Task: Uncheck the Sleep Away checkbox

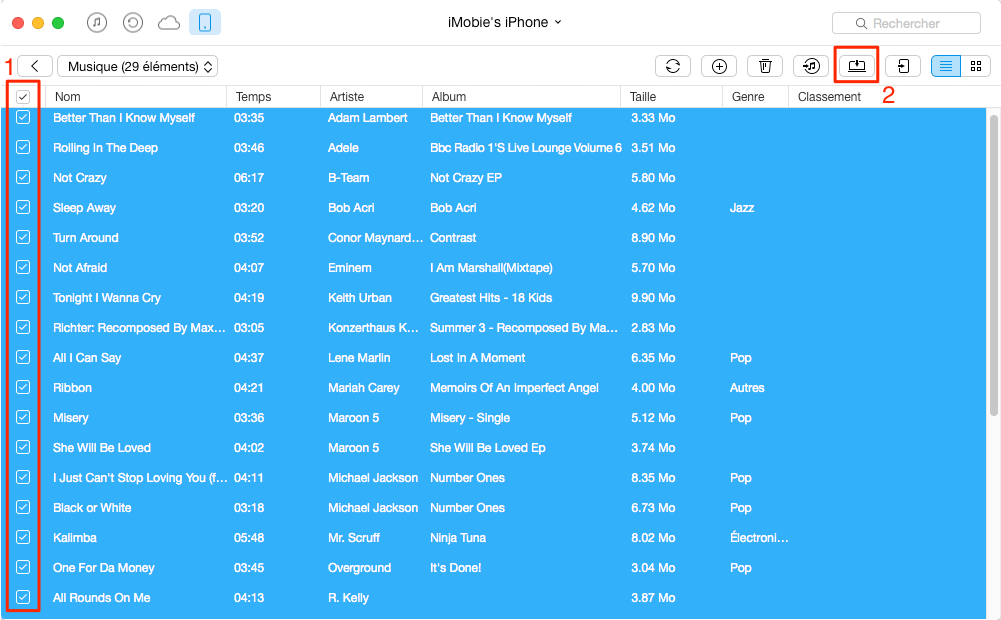Action: tap(23, 207)
